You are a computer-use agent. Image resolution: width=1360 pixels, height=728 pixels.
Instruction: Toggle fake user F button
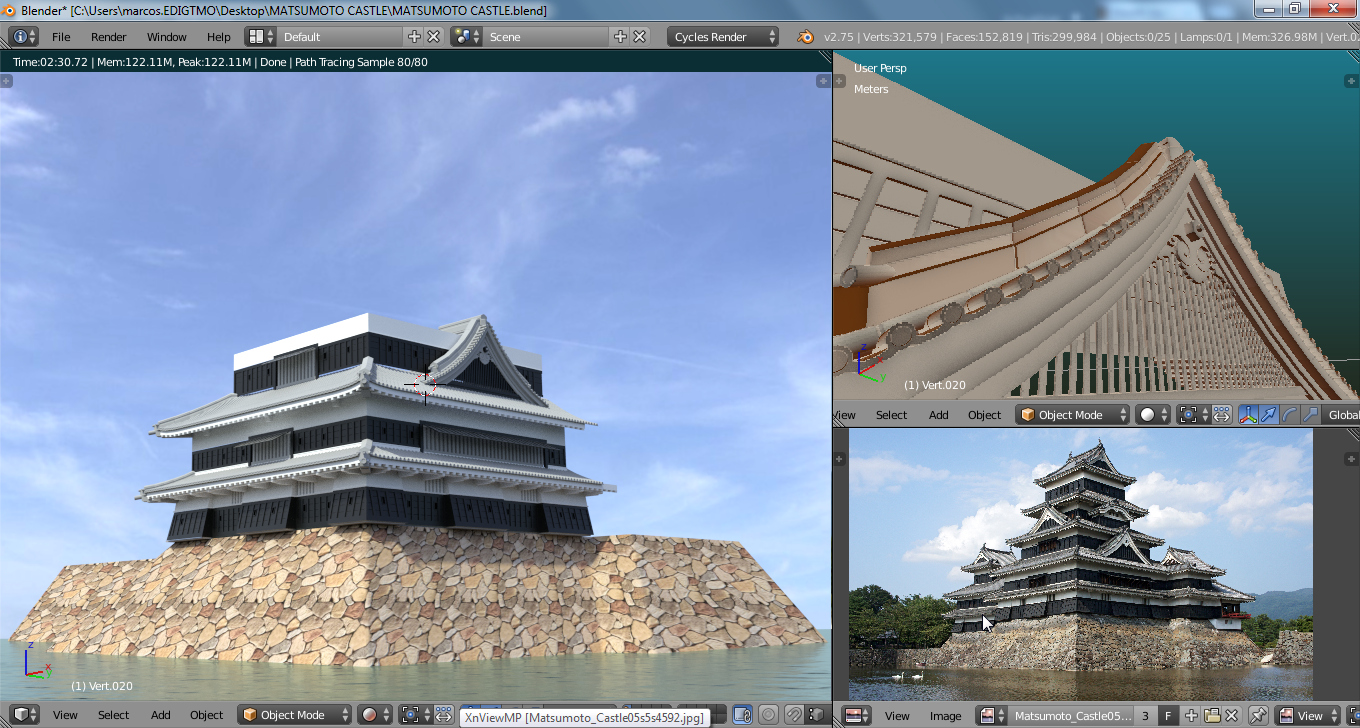tap(1169, 715)
